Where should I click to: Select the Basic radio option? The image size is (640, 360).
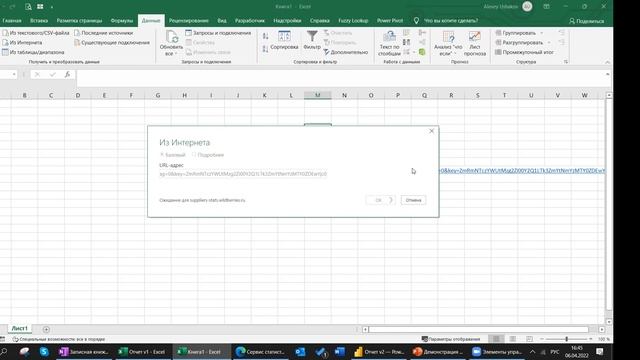coord(173,155)
